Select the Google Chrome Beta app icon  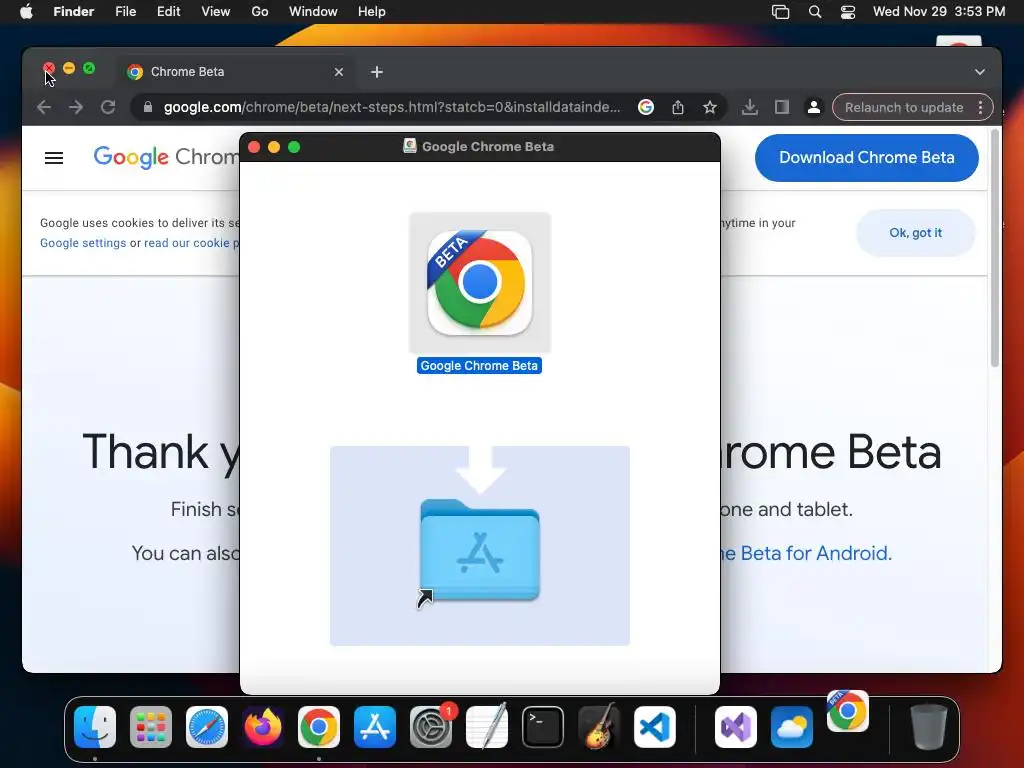point(480,283)
